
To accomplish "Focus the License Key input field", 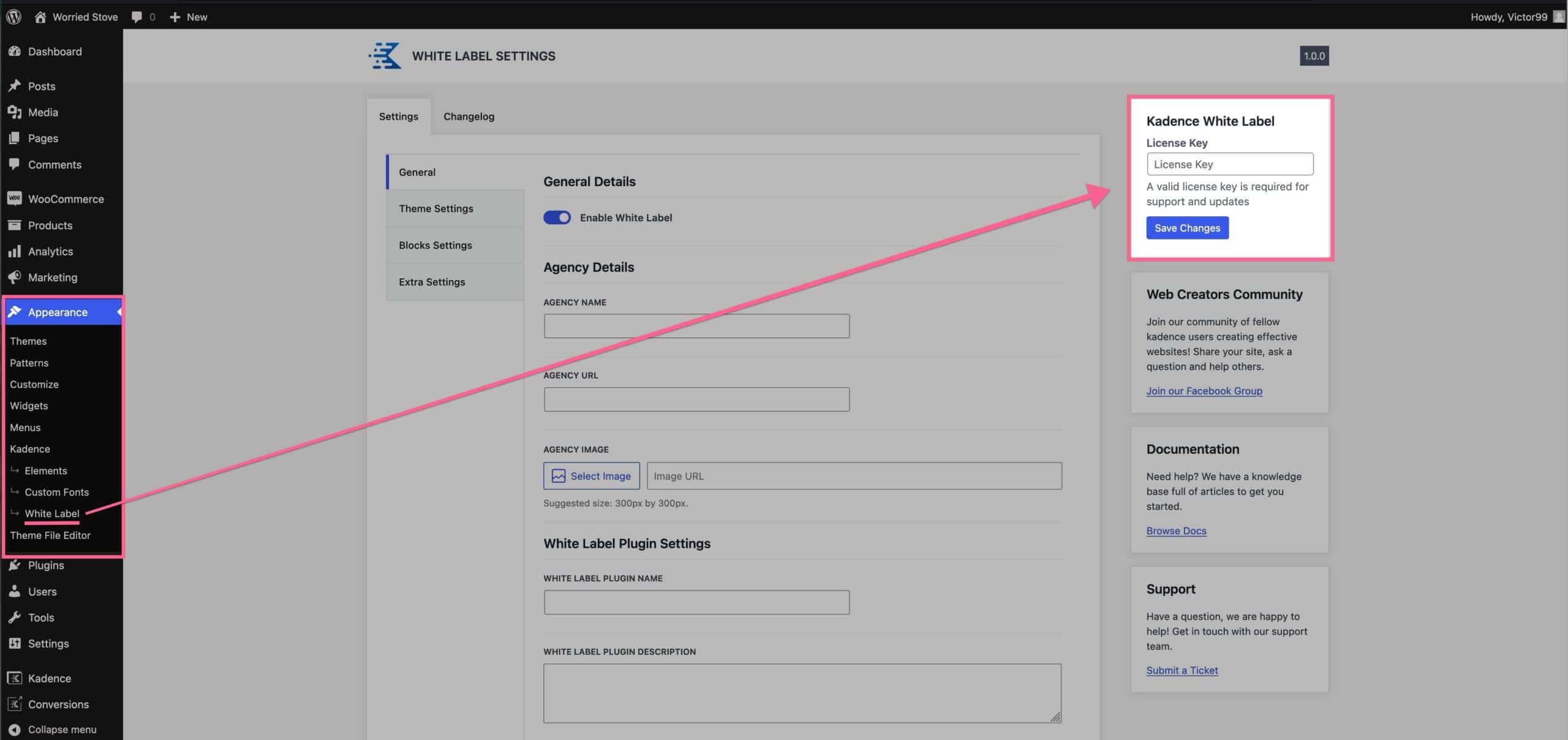I will point(1230,164).
